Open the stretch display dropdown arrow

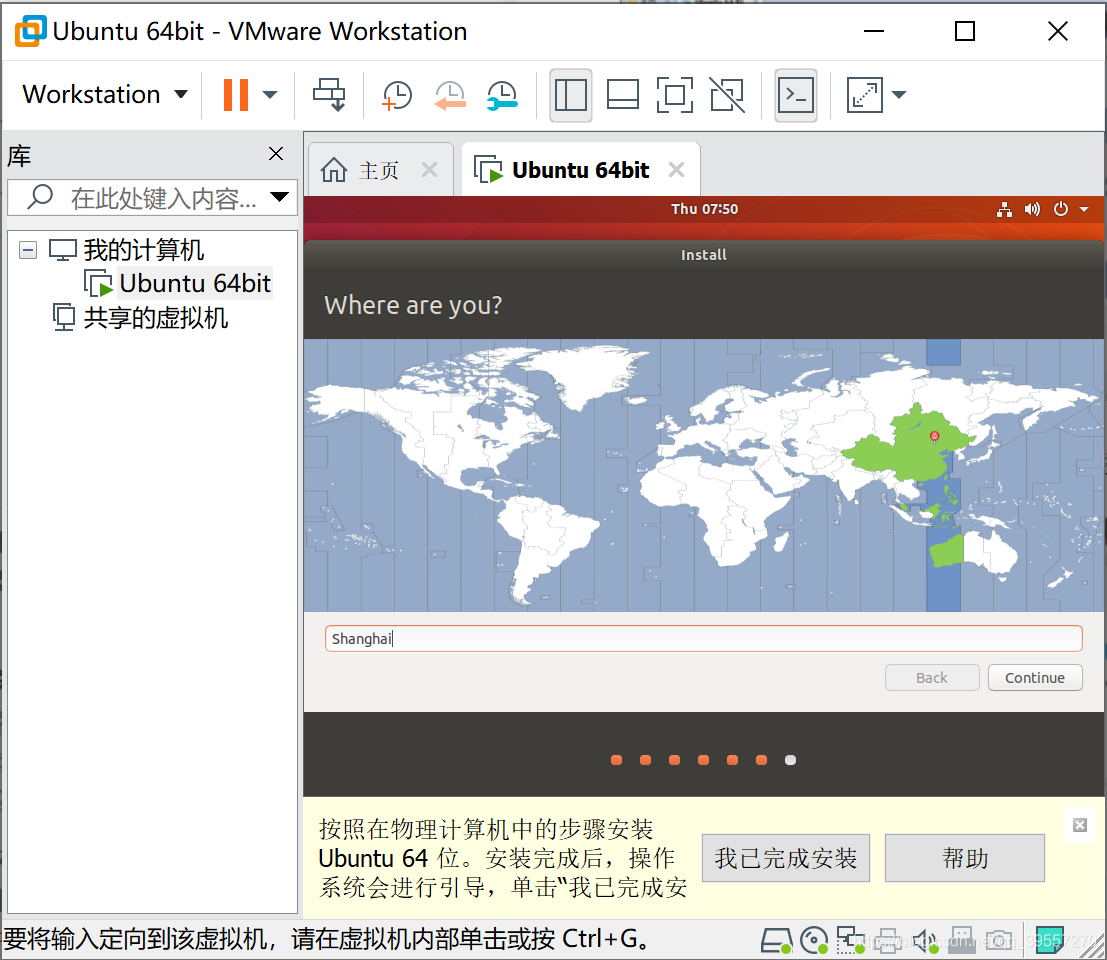tap(899, 95)
